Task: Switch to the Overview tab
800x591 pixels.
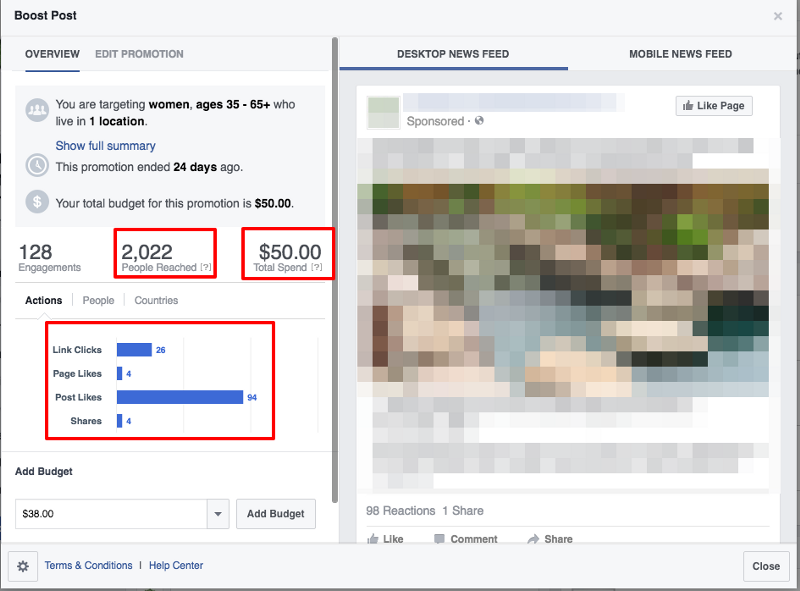Action: 52,54
